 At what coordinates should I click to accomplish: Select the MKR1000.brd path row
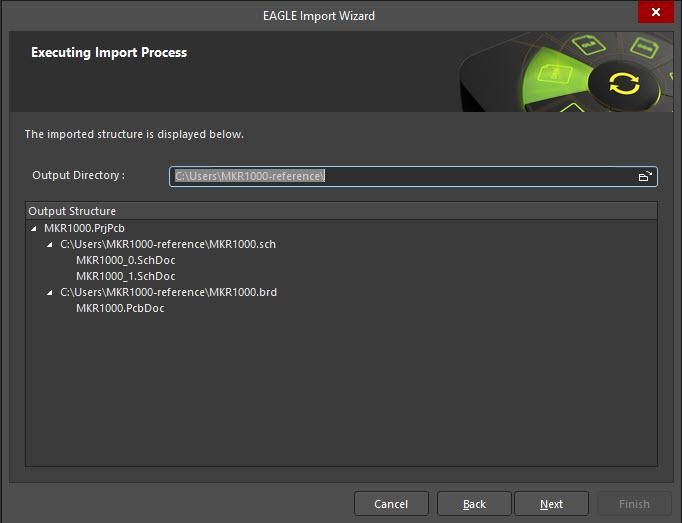click(168, 292)
